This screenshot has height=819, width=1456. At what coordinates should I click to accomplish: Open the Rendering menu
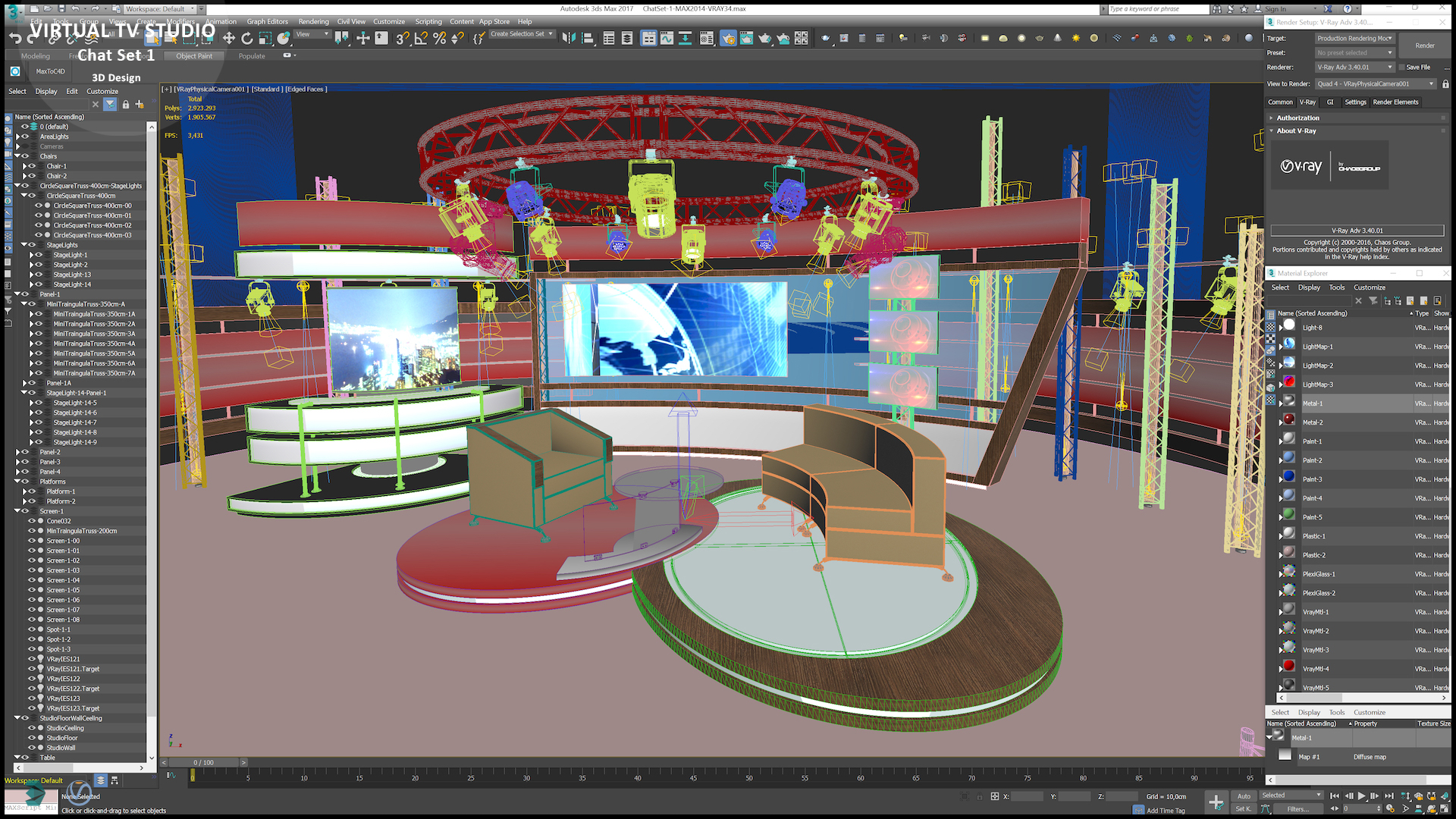(x=313, y=21)
